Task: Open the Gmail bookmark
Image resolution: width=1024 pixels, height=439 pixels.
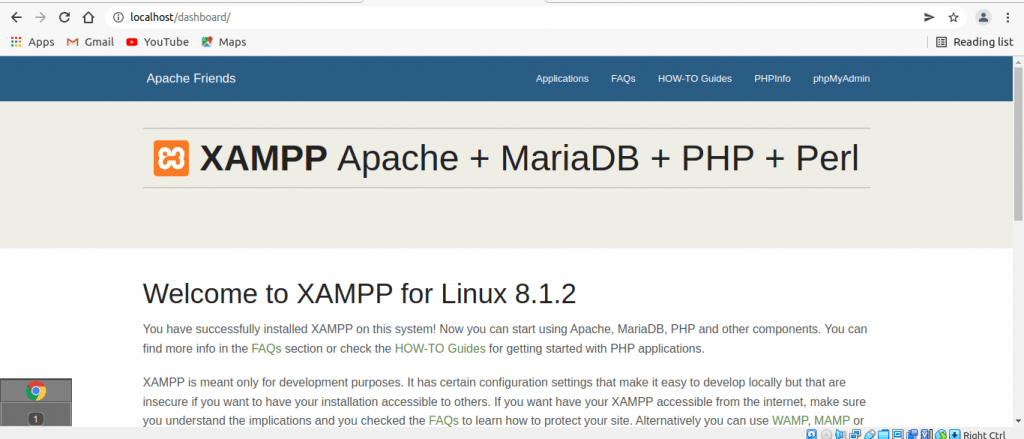Action: pos(90,42)
